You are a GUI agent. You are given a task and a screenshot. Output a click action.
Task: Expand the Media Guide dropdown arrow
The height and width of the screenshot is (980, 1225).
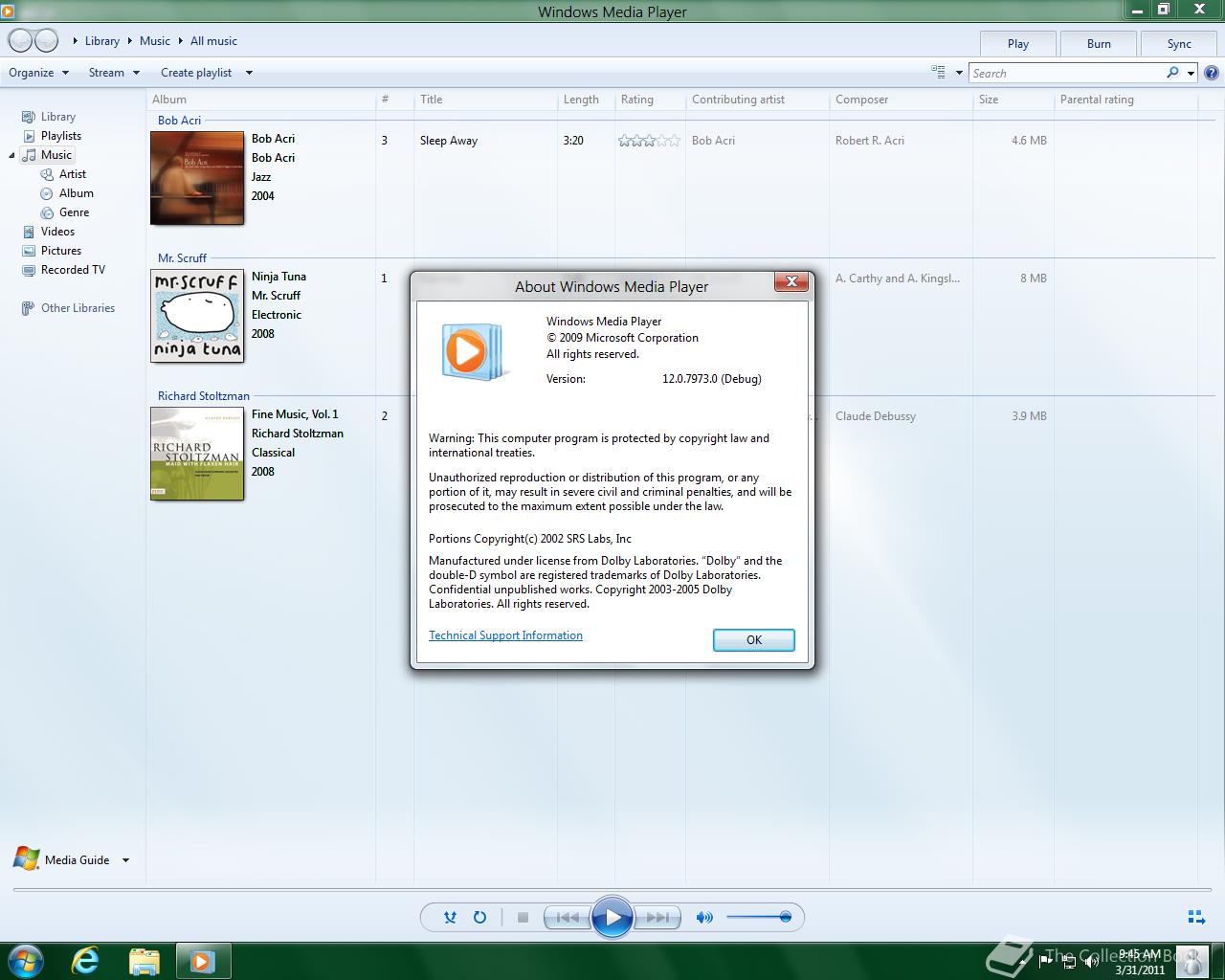125,860
